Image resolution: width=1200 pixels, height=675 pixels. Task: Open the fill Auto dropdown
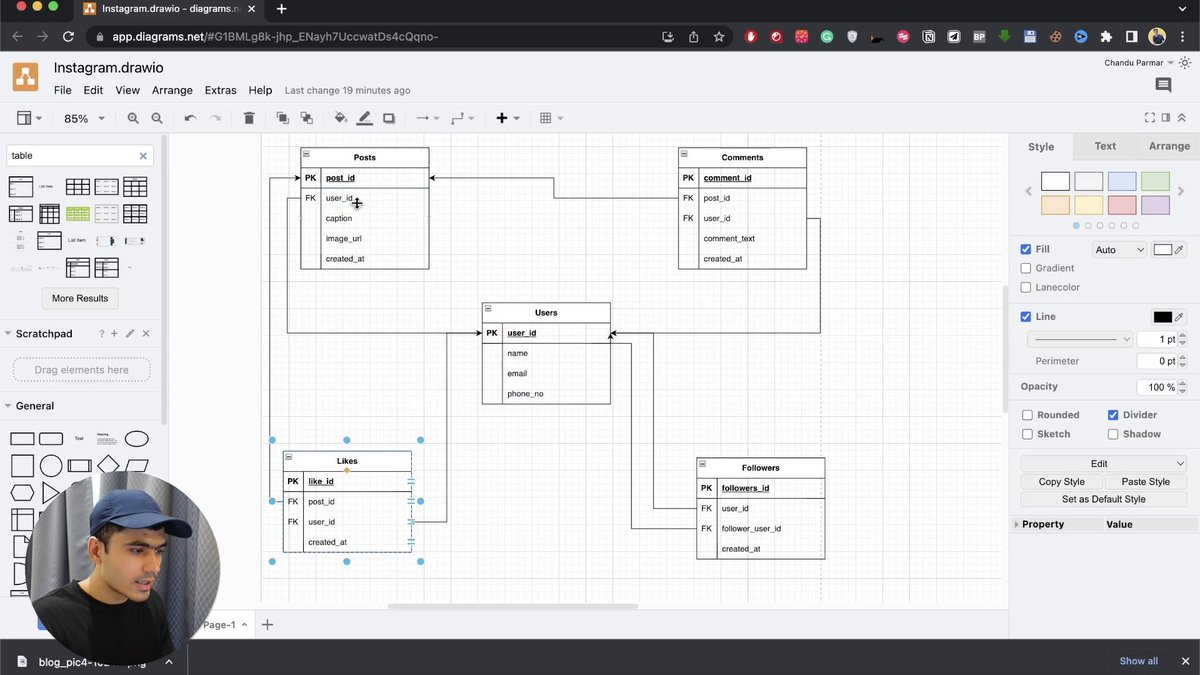tap(1119, 250)
